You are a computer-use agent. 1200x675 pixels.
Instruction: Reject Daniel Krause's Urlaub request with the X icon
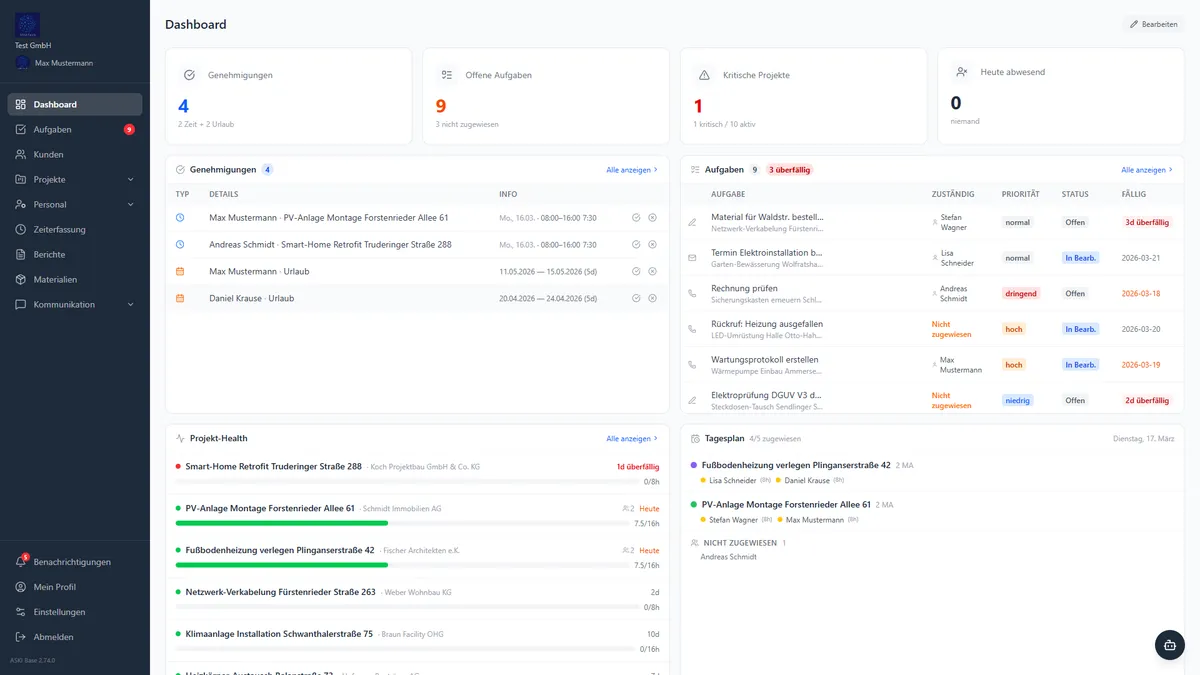point(652,297)
